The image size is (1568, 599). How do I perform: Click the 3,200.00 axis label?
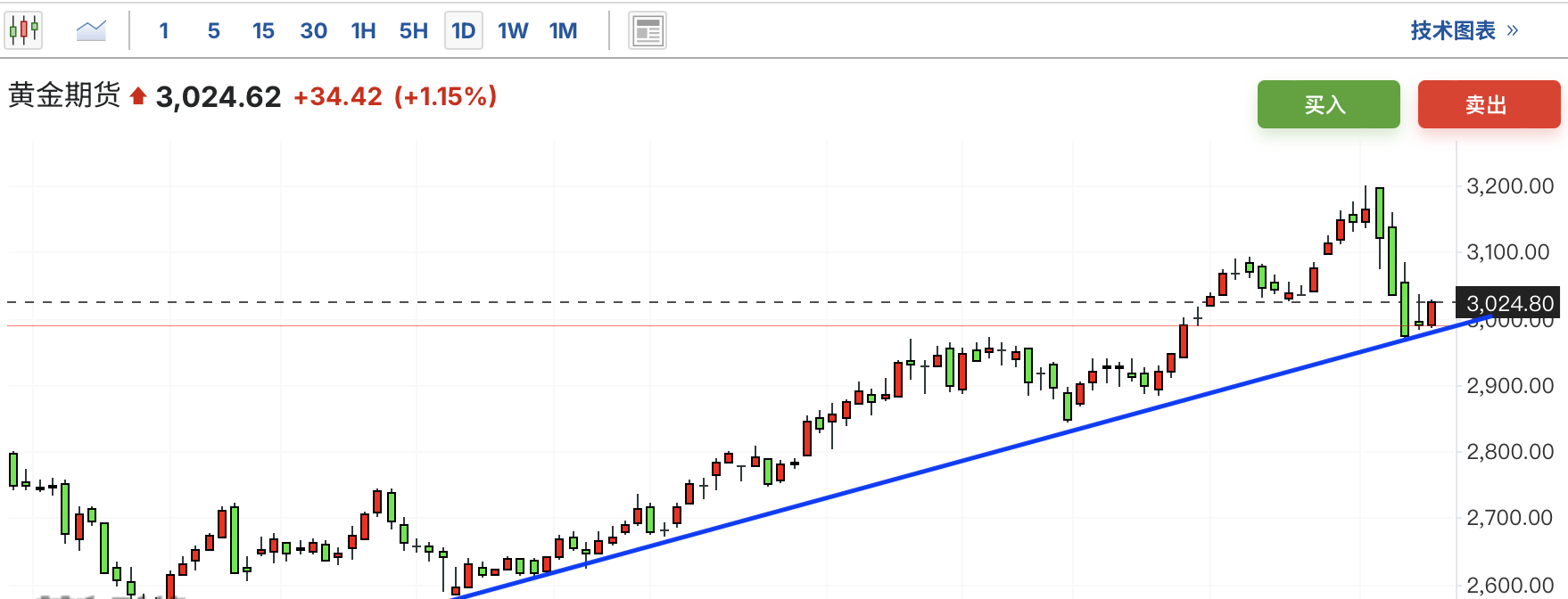coord(1510,186)
